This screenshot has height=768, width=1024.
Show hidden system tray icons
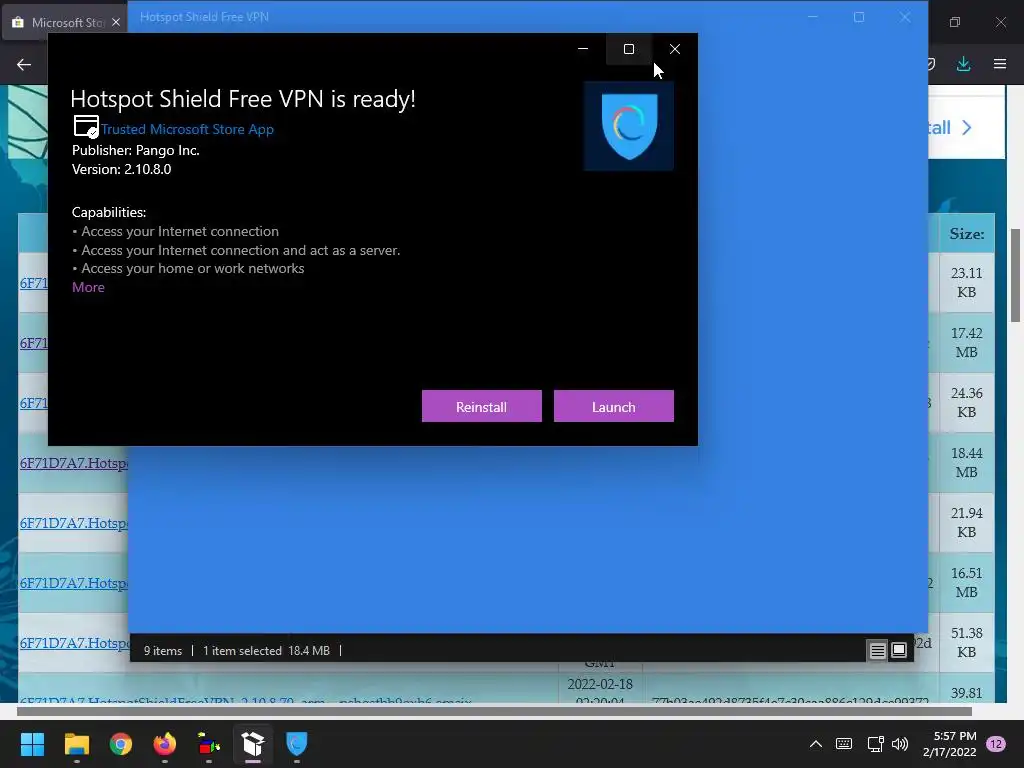[x=816, y=744]
